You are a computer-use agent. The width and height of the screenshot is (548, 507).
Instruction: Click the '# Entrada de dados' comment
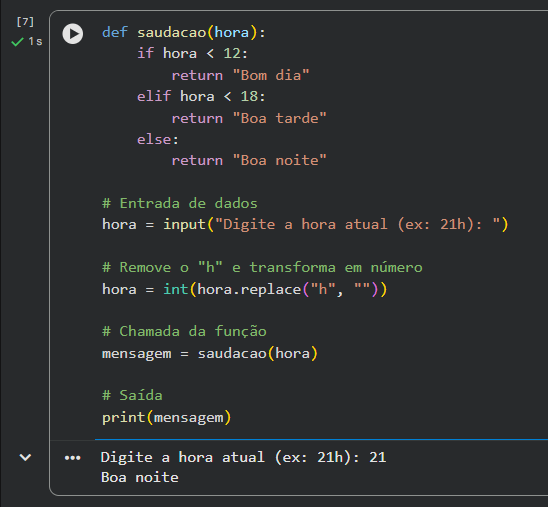pyautogui.click(x=180, y=203)
